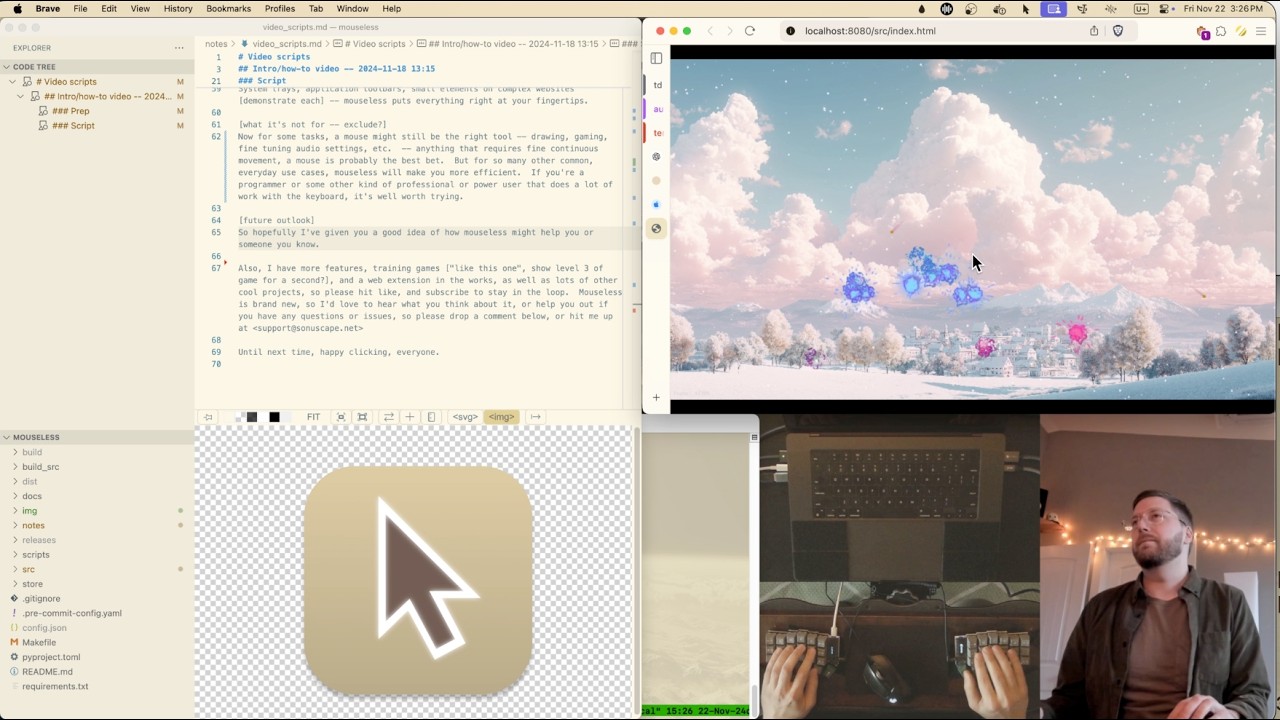The width and height of the screenshot is (1280, 720).
Task: Choose the black background swatch in the preview
Action: coord(274,417)
